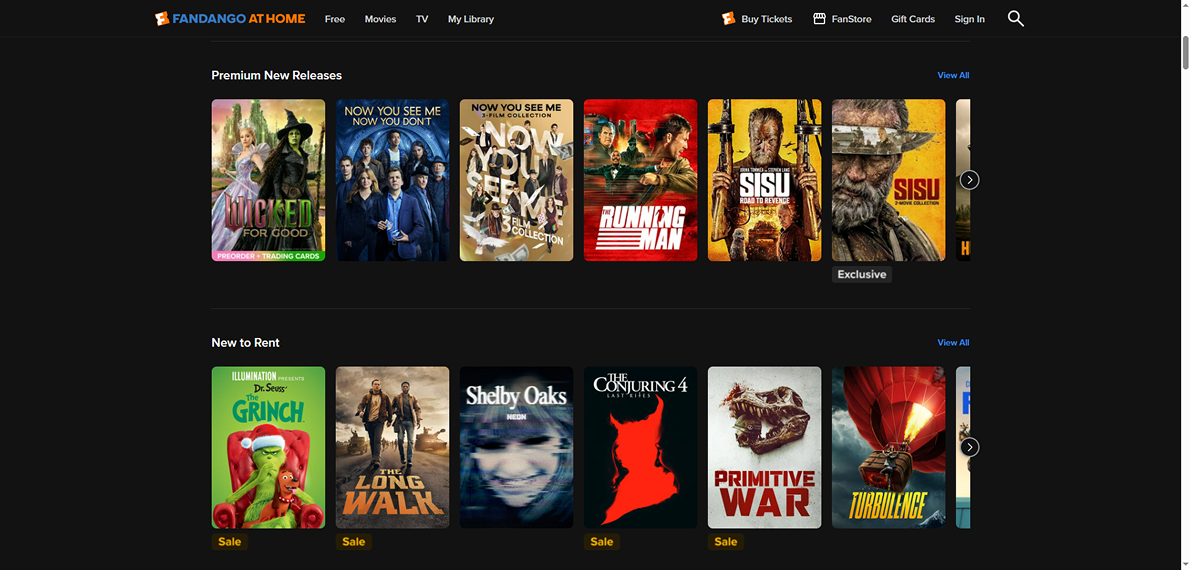
Task: Click the Buy Tickets link text
Action: tap(767, 19)
